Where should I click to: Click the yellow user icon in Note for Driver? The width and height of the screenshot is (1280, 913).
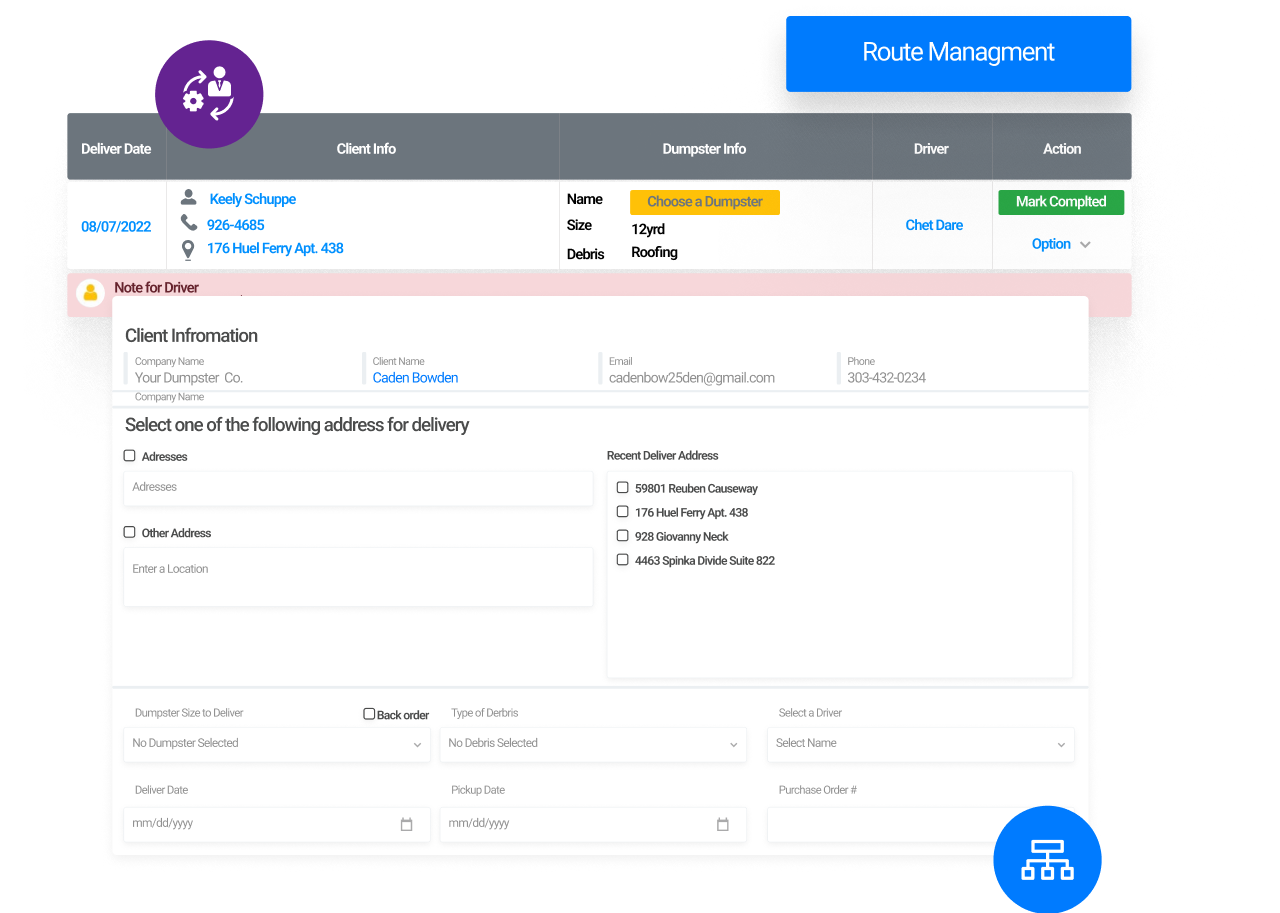click(91, 293)
